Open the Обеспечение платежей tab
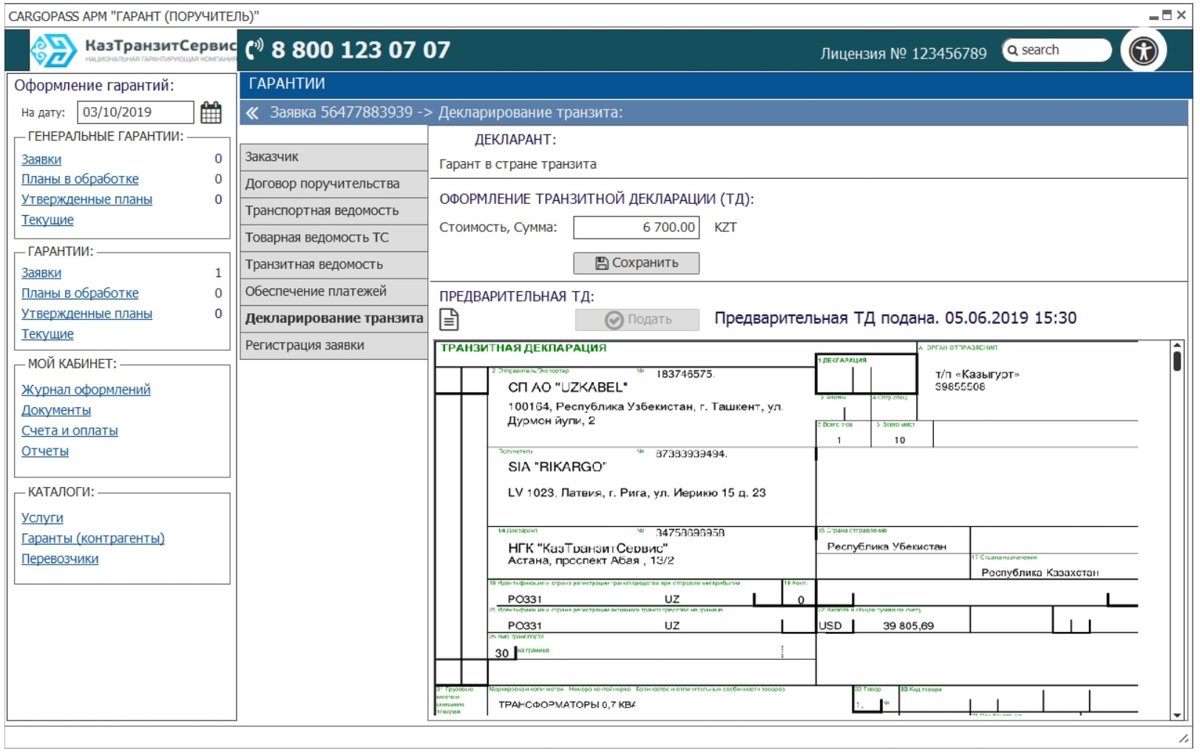The image size is (1200, 753). (334, 292)
